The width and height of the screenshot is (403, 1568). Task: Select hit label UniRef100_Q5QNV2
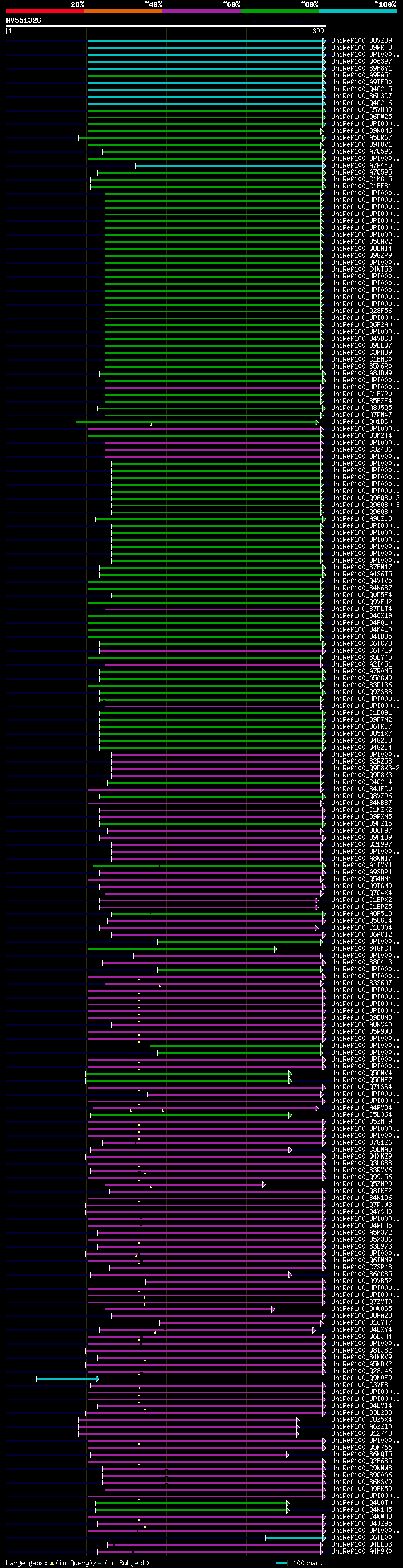click(x=361, y=242)
